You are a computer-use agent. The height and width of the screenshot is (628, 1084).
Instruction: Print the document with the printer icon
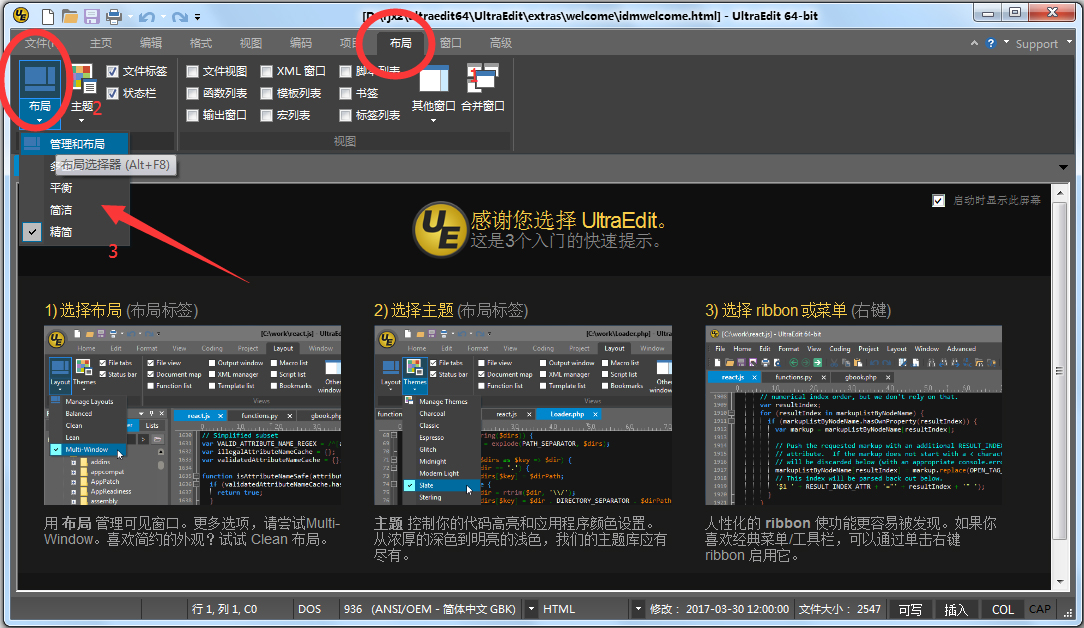click(113, 15)
